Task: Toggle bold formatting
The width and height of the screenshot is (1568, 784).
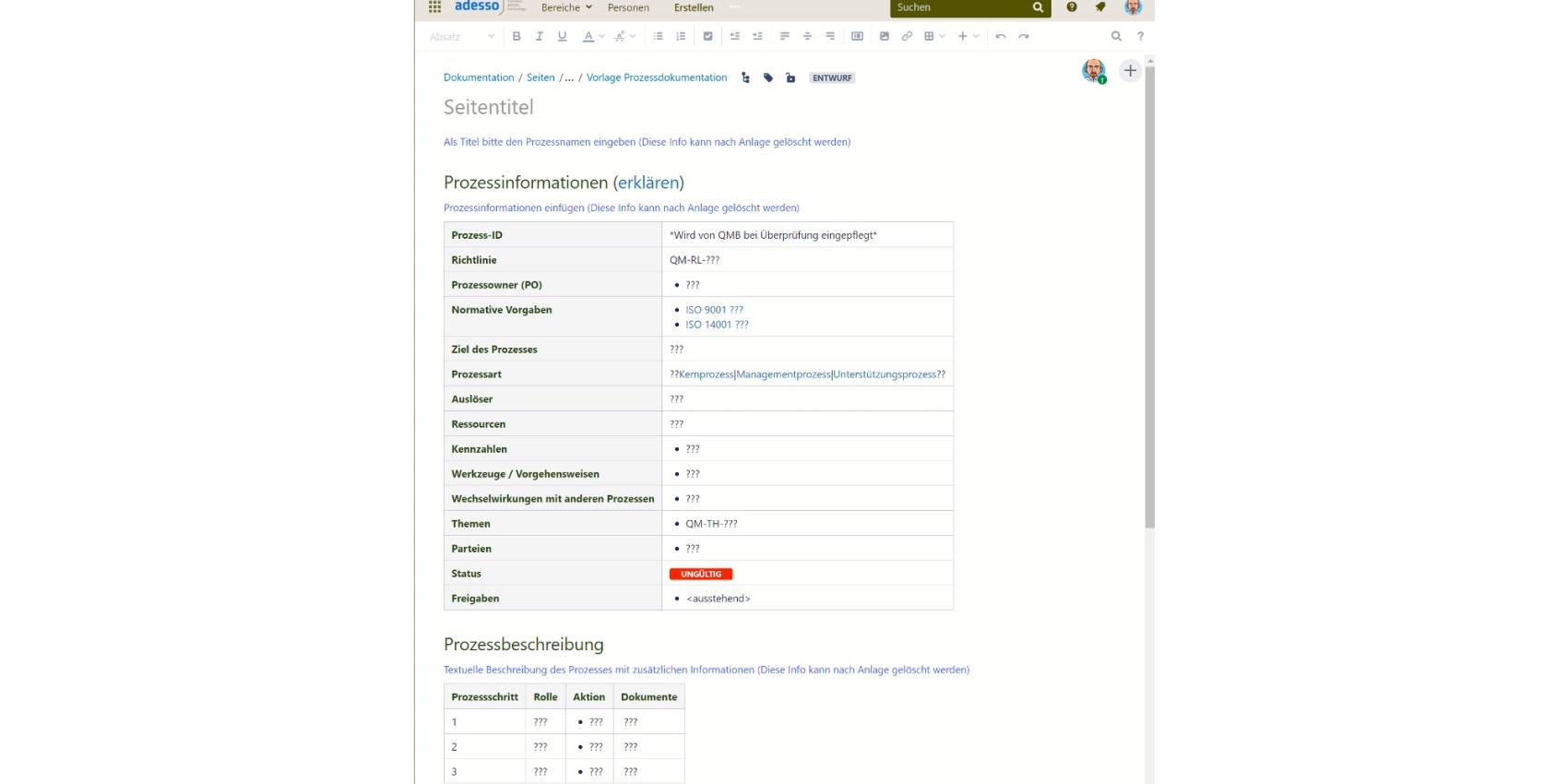Action: 517,37
